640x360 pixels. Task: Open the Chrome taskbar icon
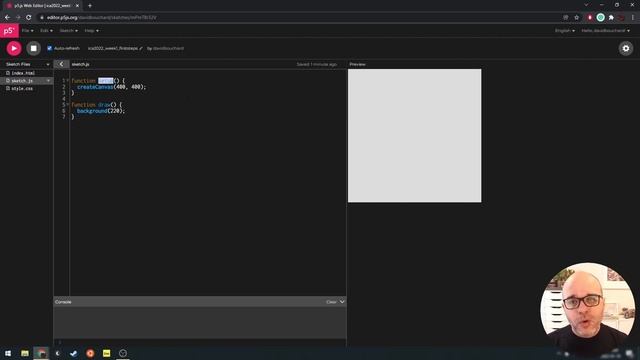click(x=41, y=353)
